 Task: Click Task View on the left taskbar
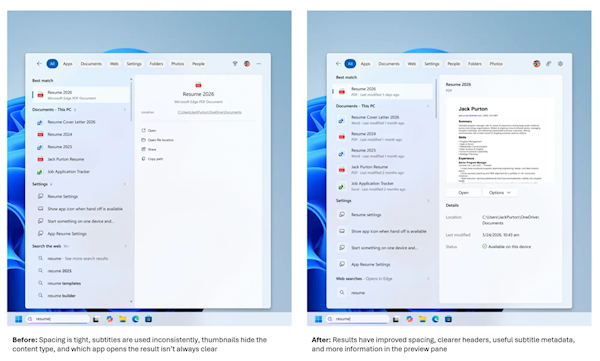point(96,319)
